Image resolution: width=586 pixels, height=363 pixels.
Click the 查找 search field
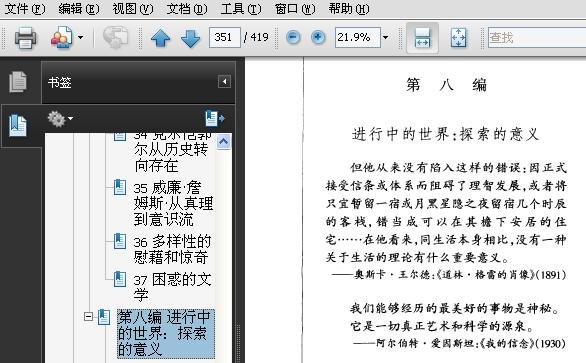pyautogui.click(x=537, y=37)
